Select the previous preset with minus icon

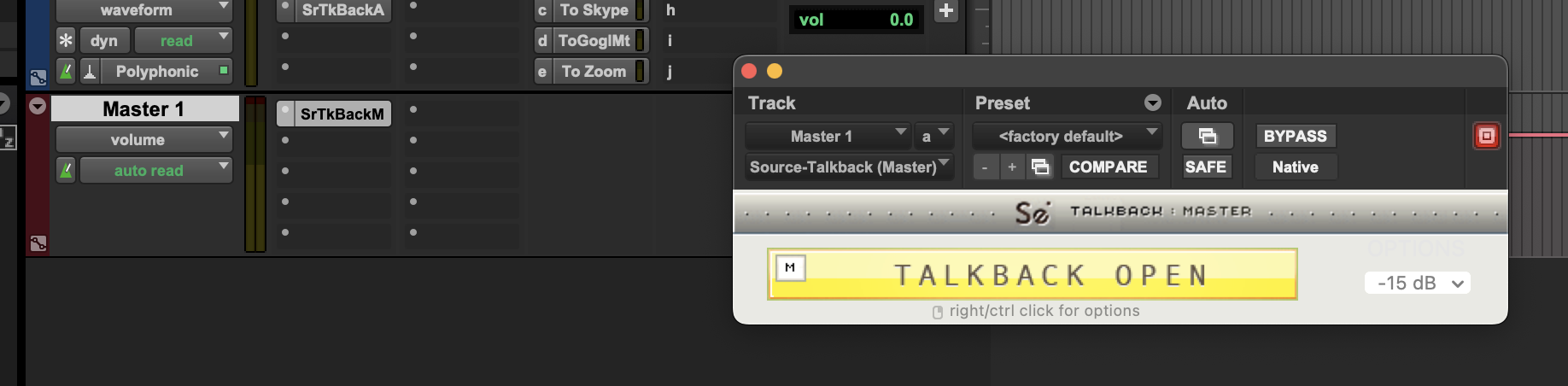985,167
